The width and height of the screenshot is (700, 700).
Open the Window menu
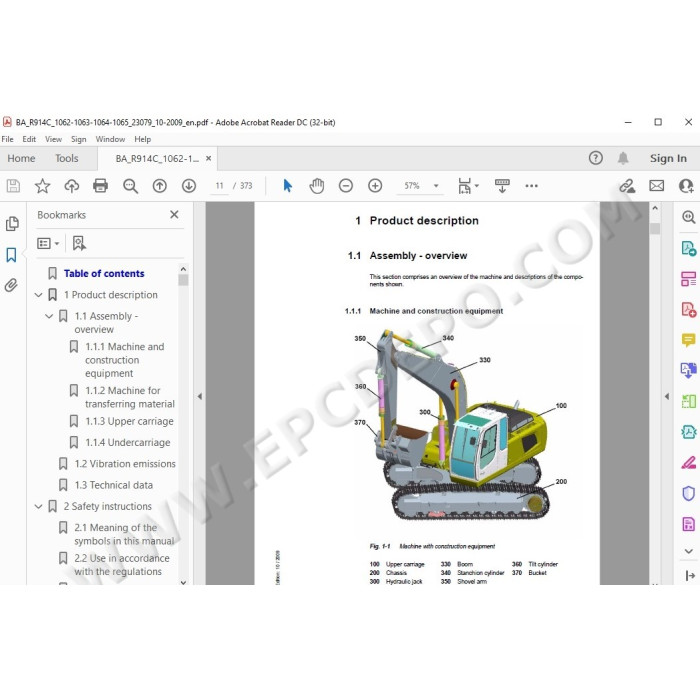110,139
